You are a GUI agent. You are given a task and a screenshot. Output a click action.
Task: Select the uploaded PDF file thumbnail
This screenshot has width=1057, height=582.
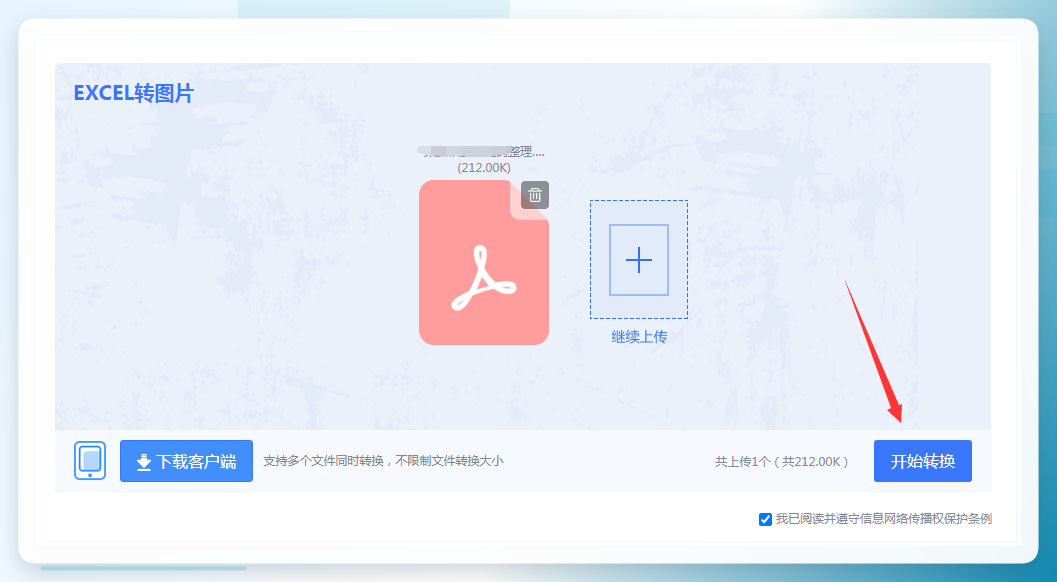(x=484, y=262)
